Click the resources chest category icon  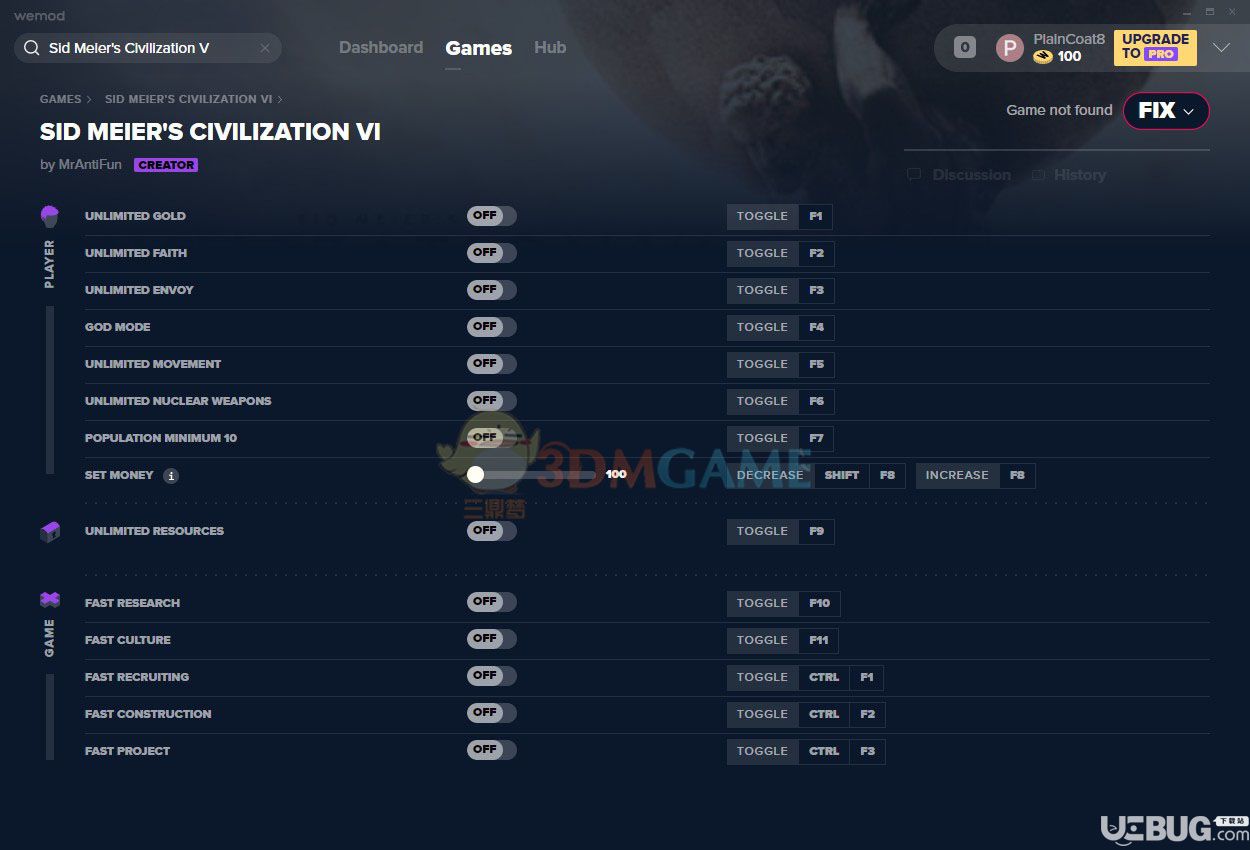[x=49, y=531]
